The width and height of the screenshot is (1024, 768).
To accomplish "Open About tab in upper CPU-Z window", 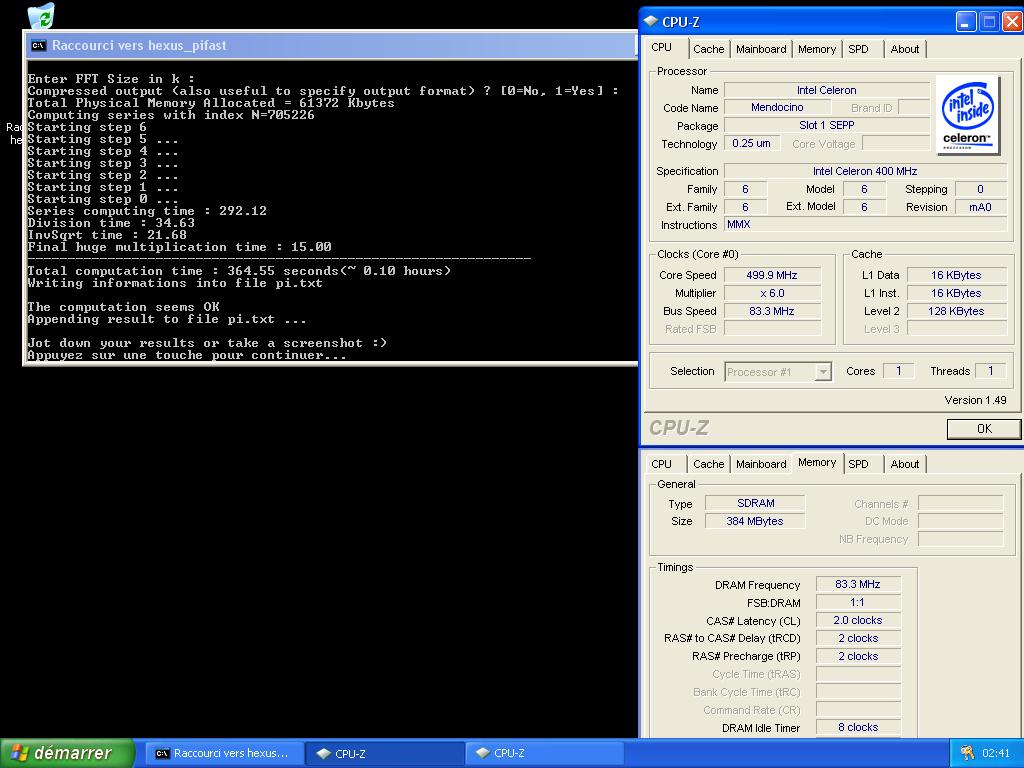I will point(904,49).
